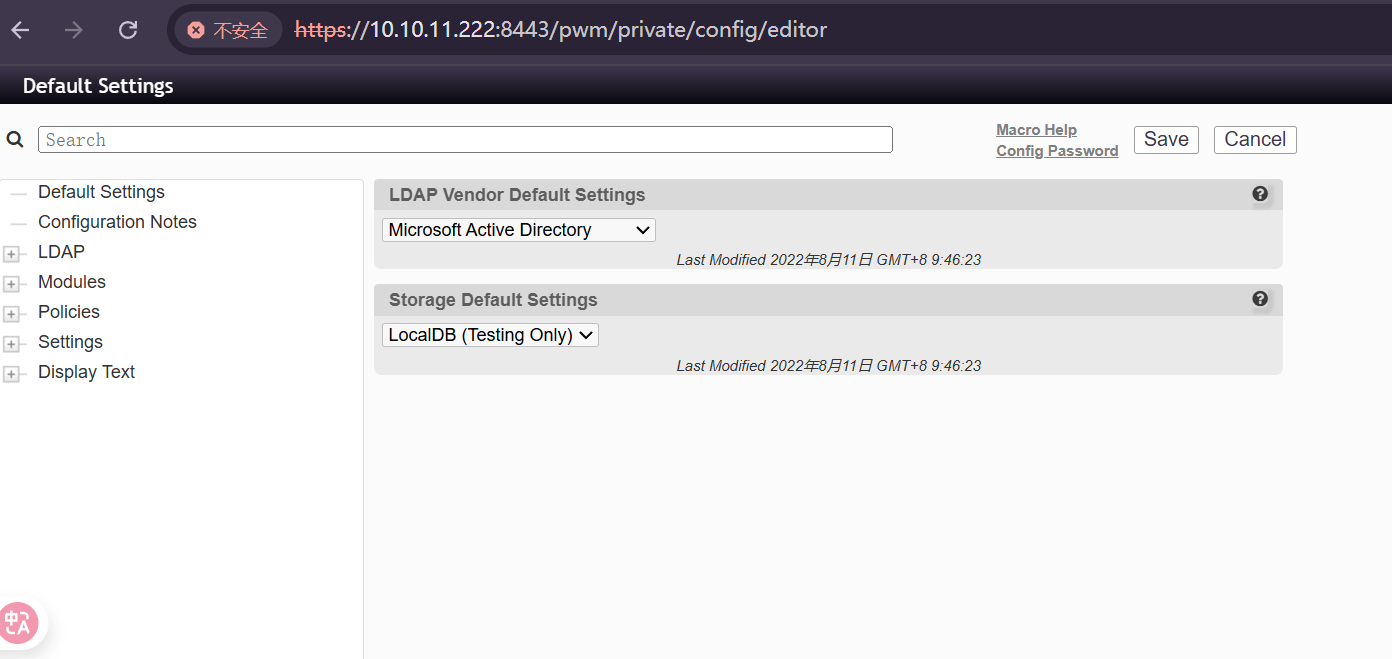The width and height of the screenshot is (1392, 659).
Task: Click the not secure warning badge
Action: point(228,30)
